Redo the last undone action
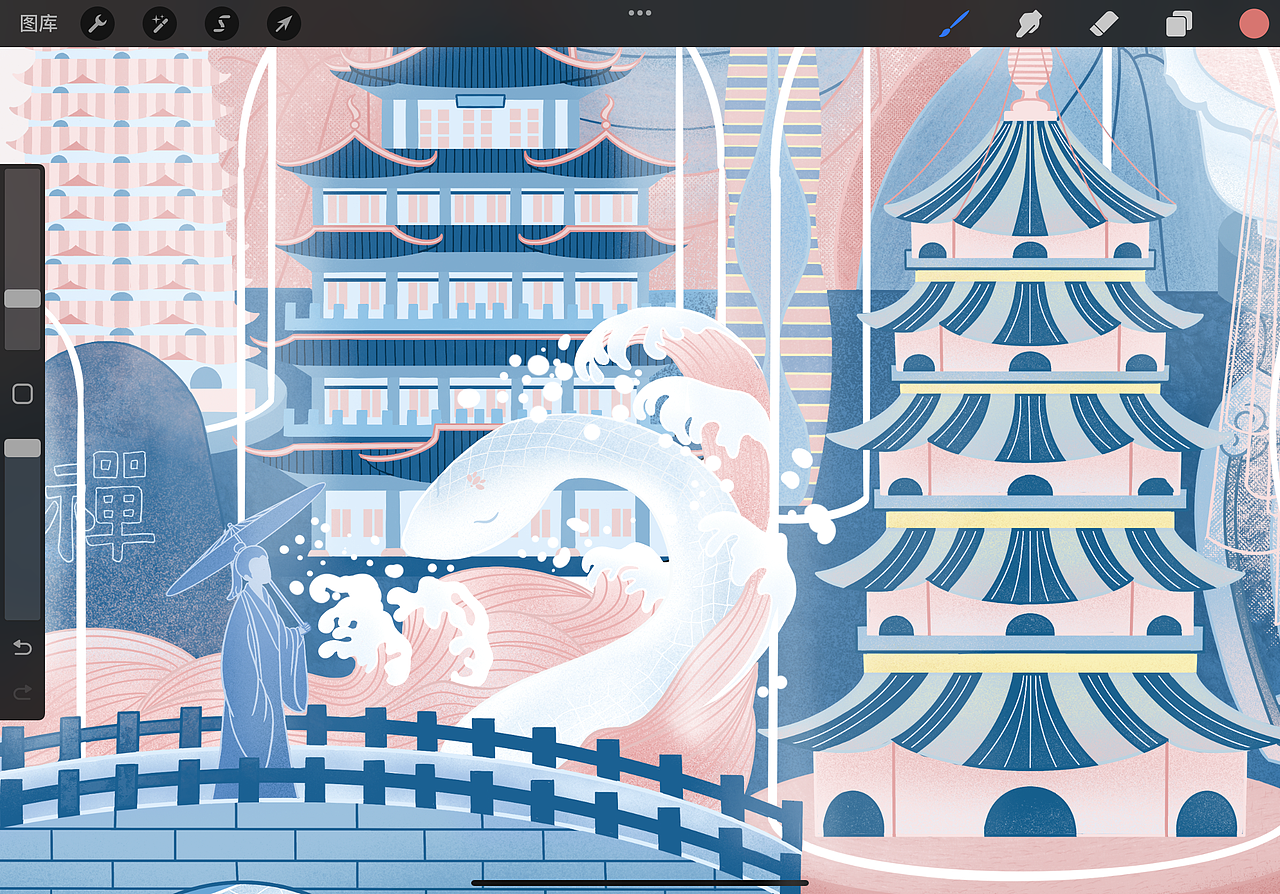This screenshot has width=1280, height=894. click(x=22, y=692)
